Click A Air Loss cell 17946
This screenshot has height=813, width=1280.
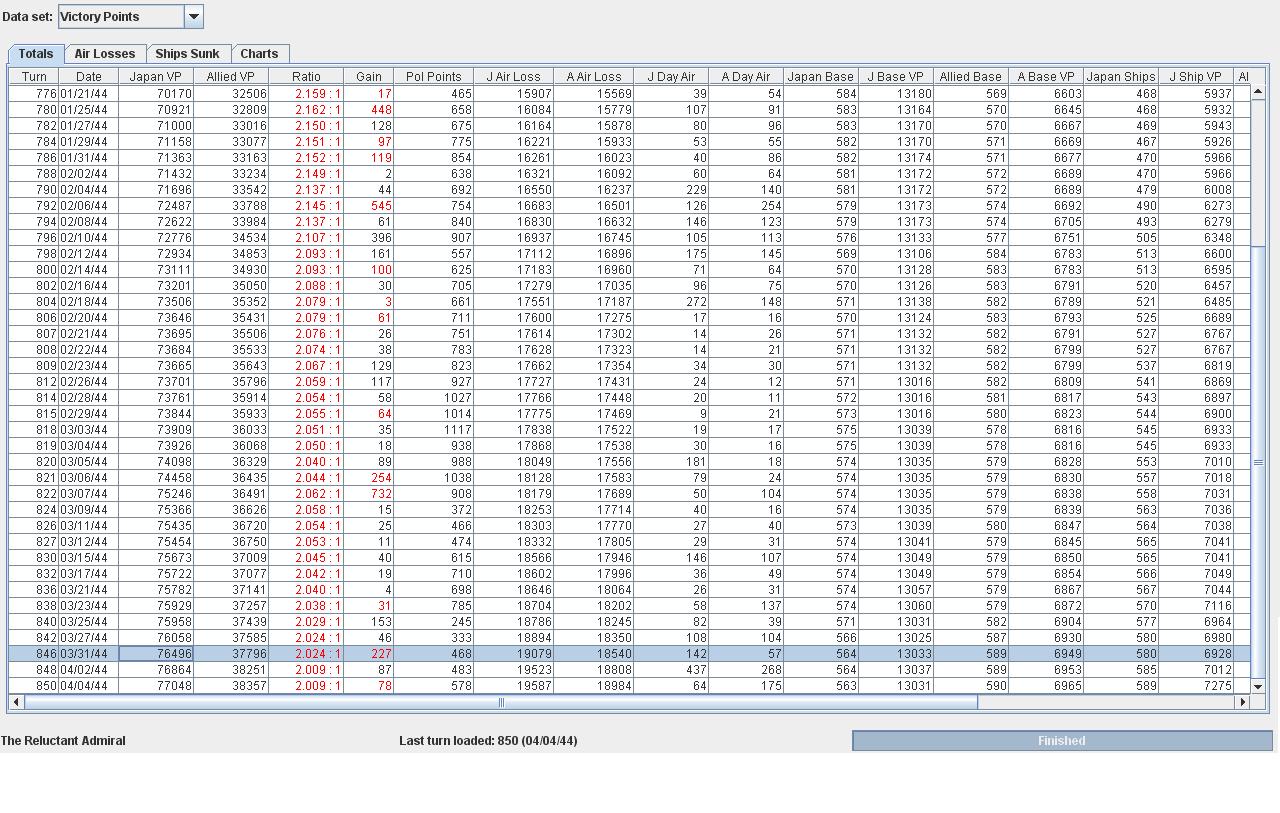[x=594, y=558]
